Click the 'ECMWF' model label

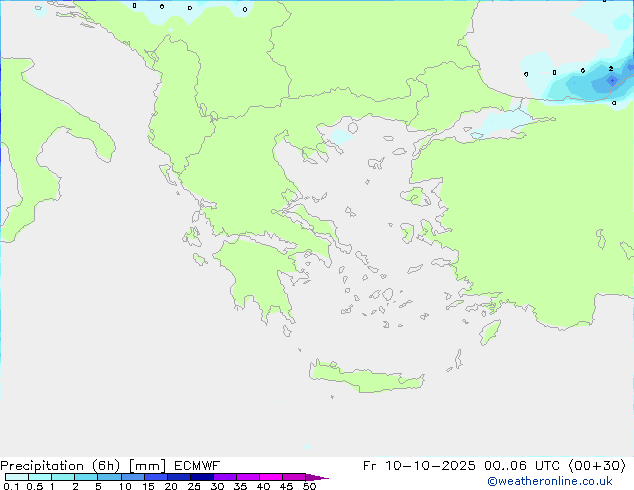click(x=197, y=466)
